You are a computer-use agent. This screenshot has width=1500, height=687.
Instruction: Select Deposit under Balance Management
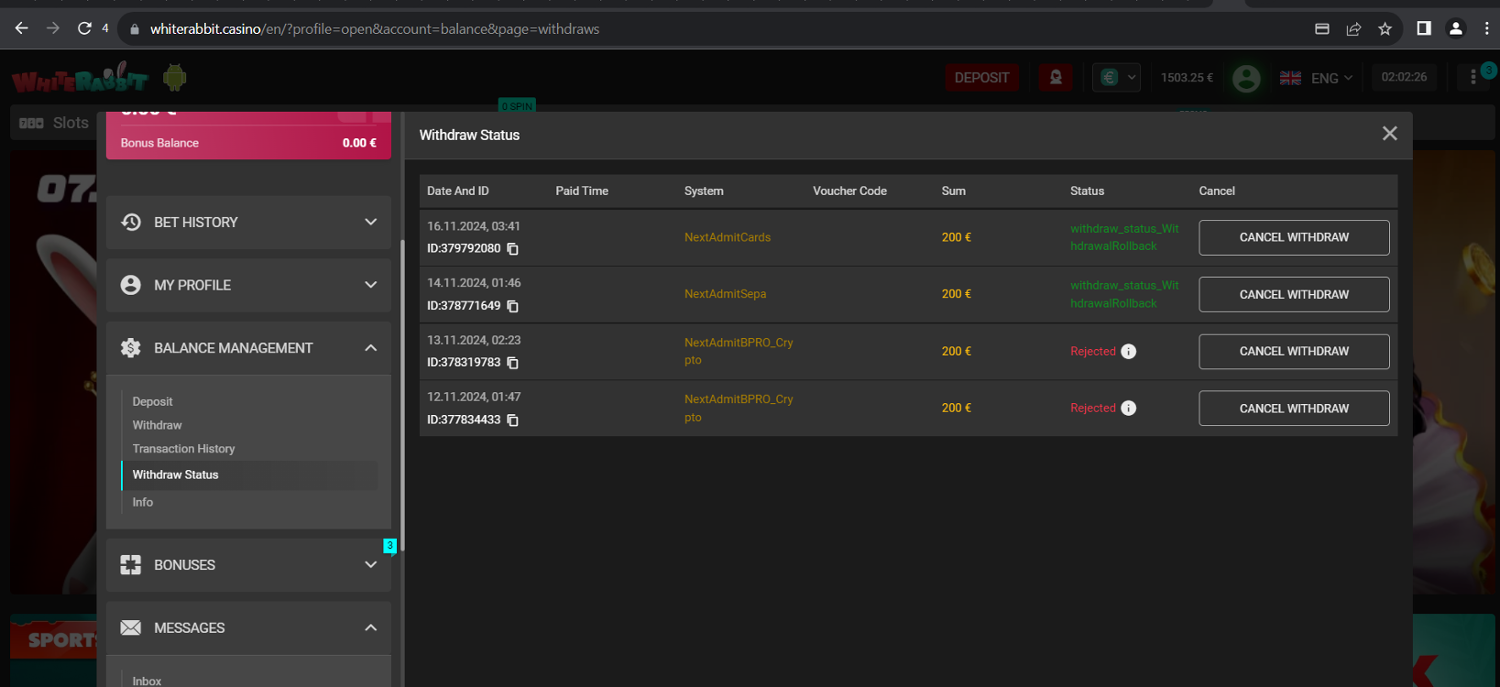(x=153, y=402)
